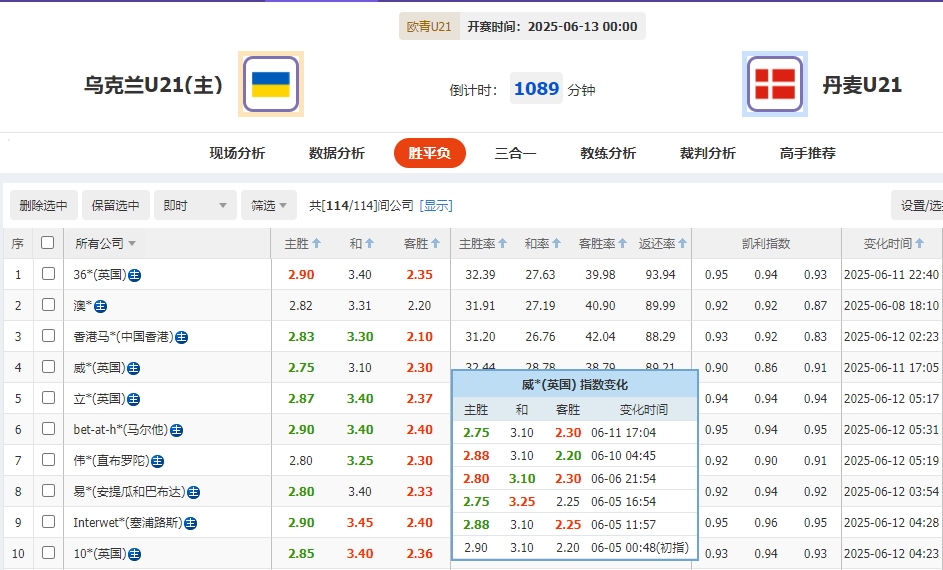Click sort arrow next to 和率 header

pyautogui.click(x=557, y=243)
